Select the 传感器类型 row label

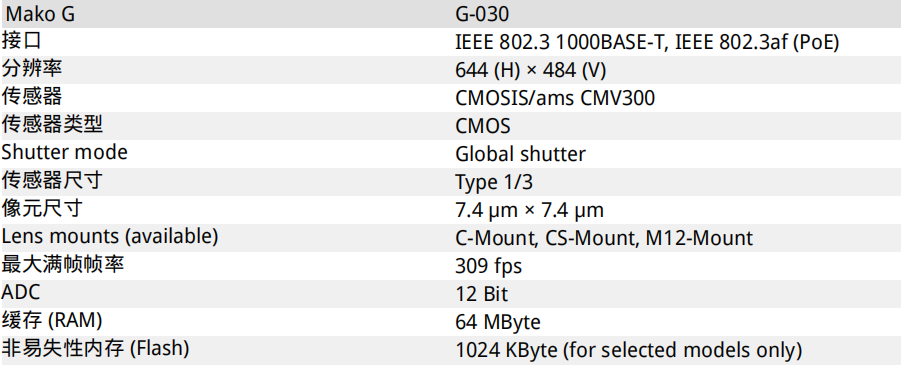[x=52, y=124]
